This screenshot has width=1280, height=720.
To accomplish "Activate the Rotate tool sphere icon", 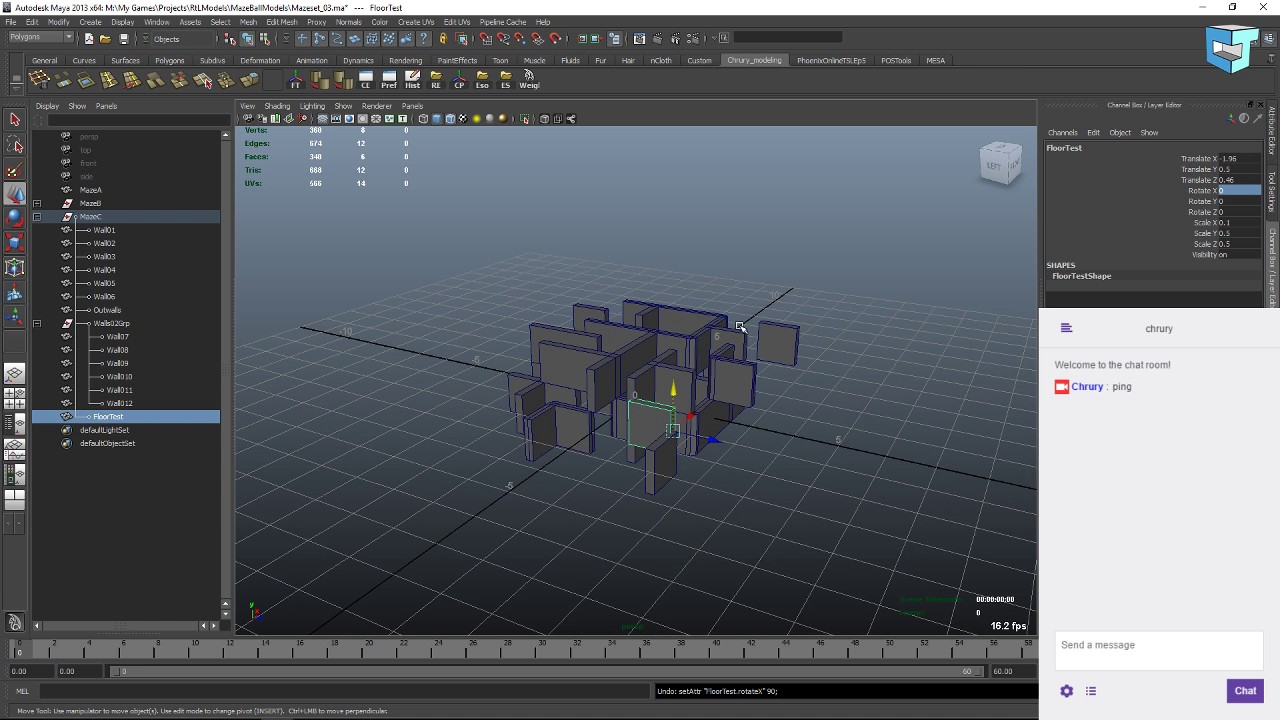I will tap(14, 217).
